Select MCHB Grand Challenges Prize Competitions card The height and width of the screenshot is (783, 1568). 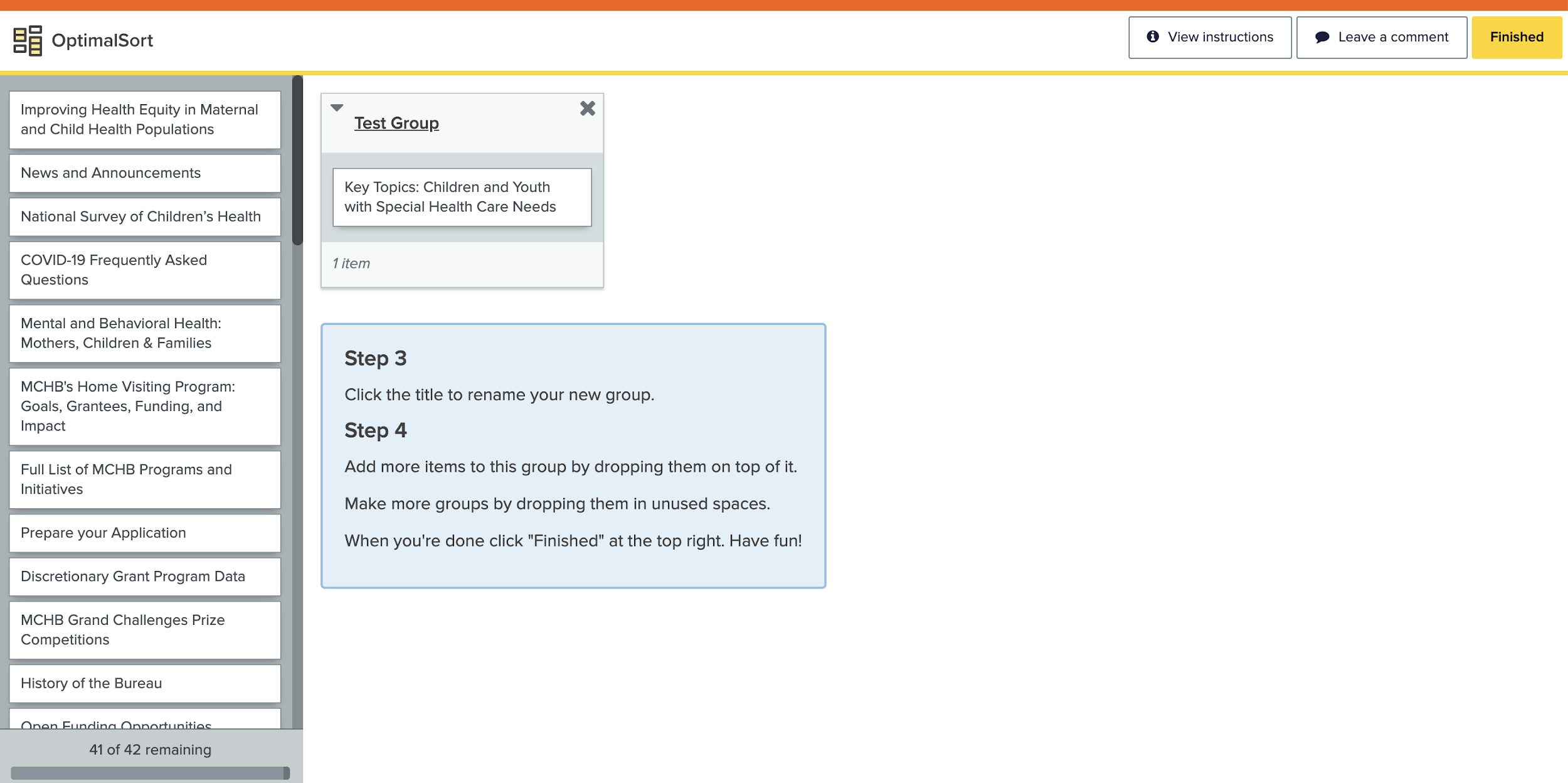pyautogui.click(x=145, y=630)
